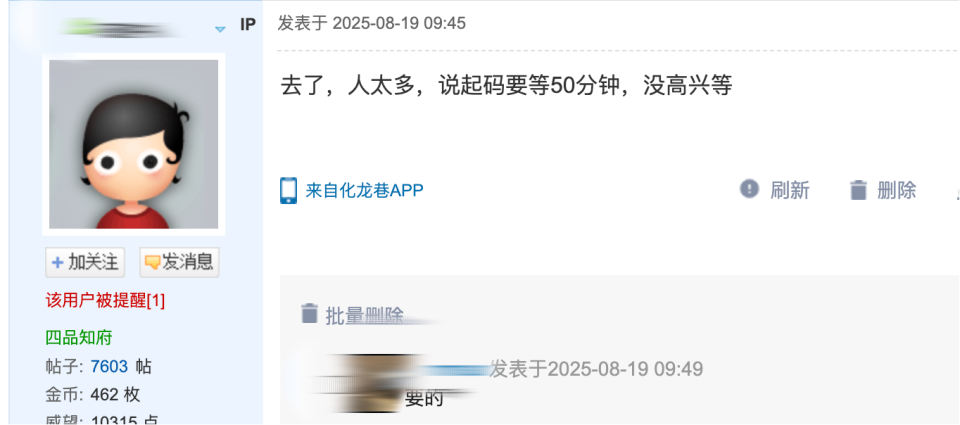Click the 刷新 text link
The width and height of the screenshot is (960, 425).
click(x=790, y=190)
